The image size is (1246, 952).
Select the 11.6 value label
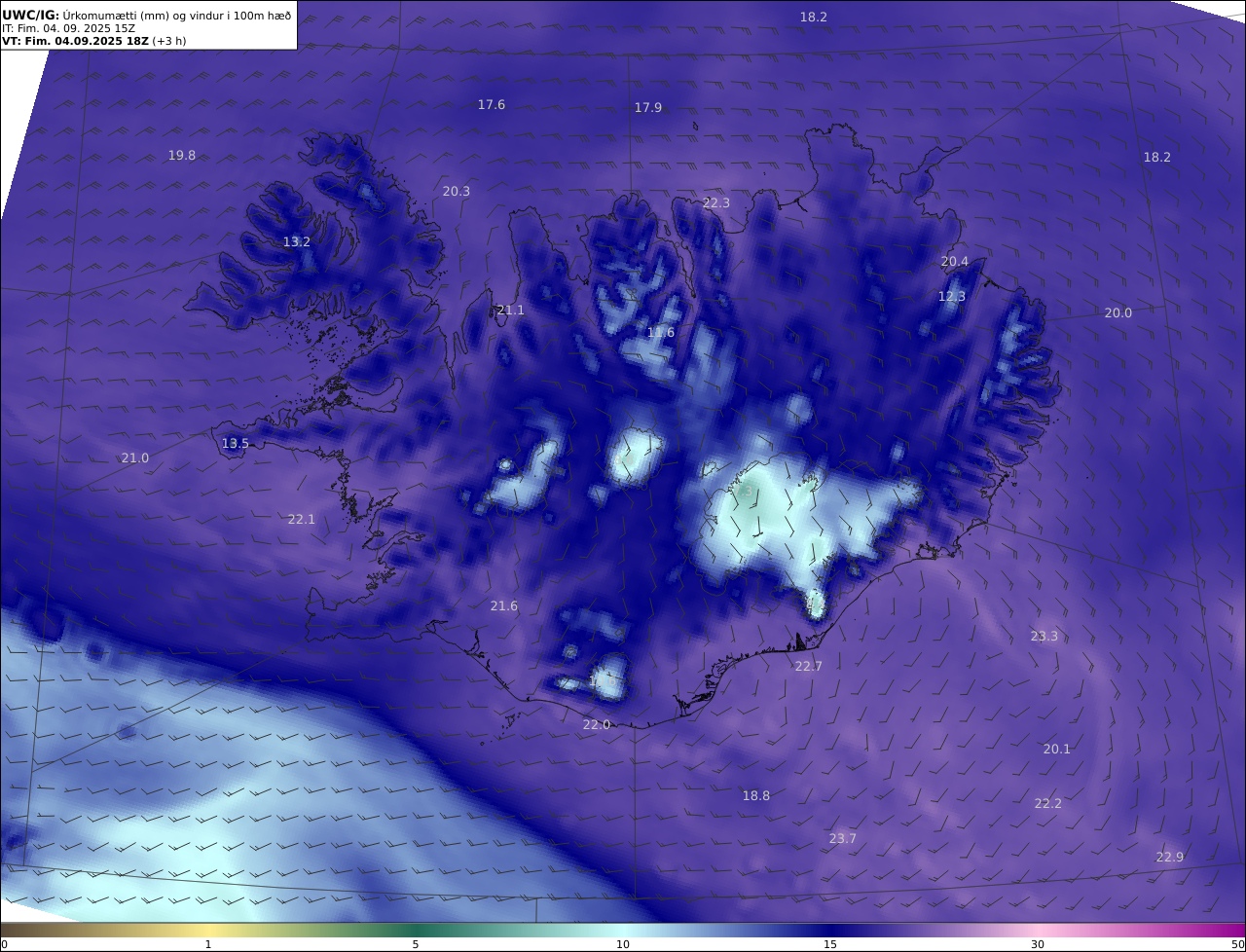pos(661,332)
